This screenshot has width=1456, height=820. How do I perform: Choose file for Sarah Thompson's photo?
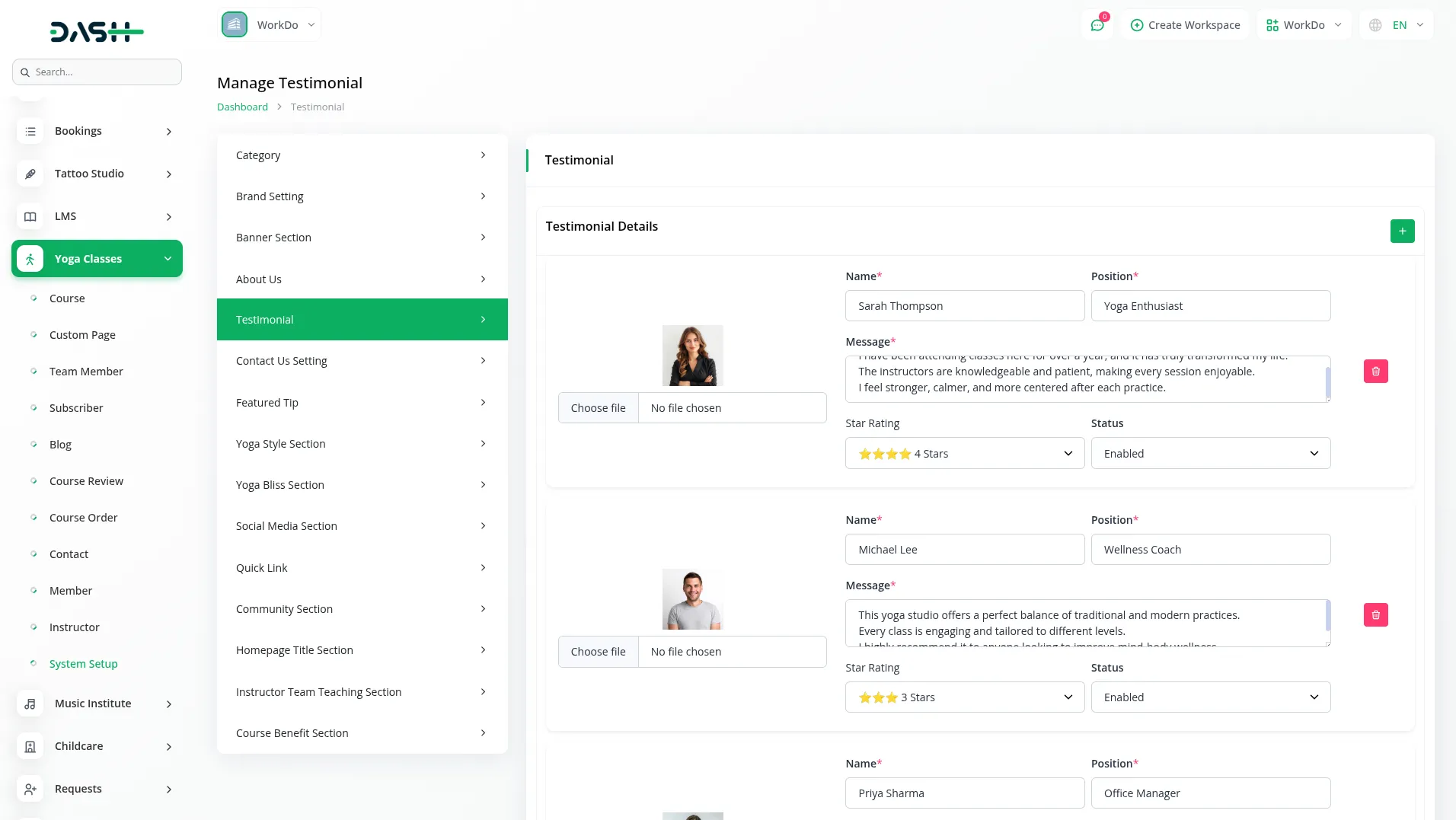[x=598, y=408]
